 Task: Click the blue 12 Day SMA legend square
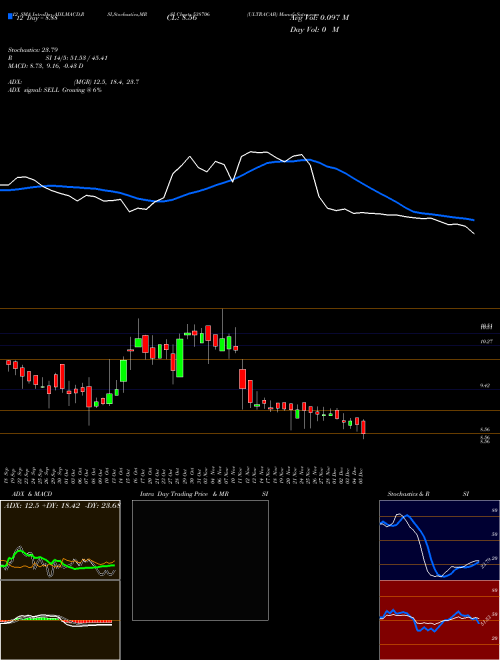[x=11, y=18]
